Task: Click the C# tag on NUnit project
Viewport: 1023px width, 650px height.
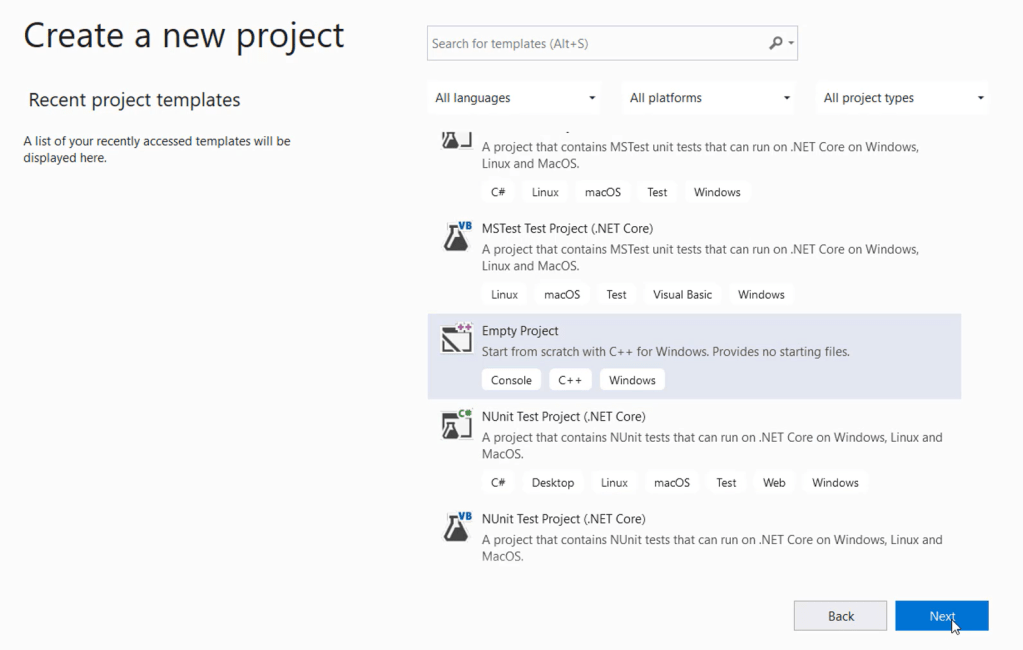Action: pyautogui.click(x=498, y=482)
